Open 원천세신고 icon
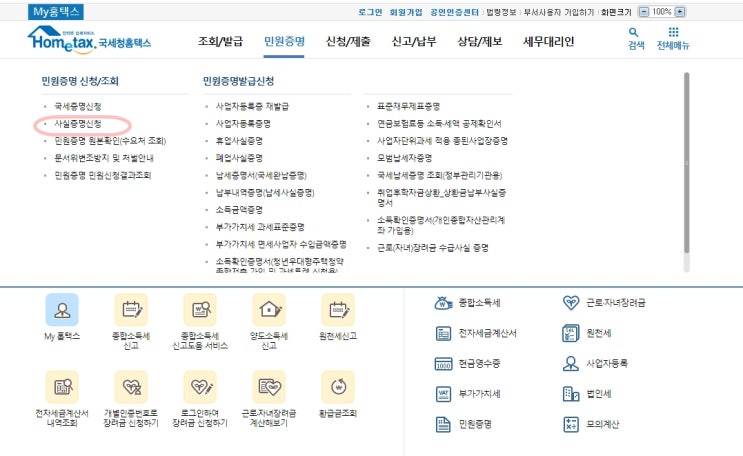Viewport: 743px width, 456px height. [338, 310]
